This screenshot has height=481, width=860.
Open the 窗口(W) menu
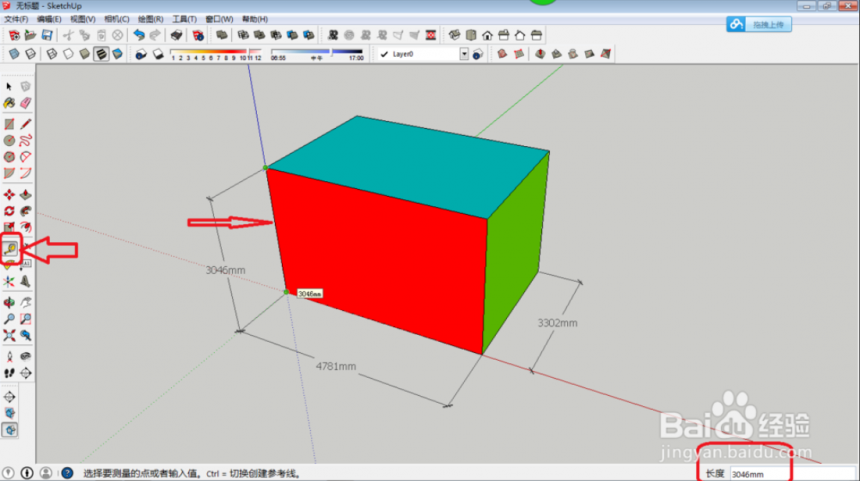click(x=219, y=19)
